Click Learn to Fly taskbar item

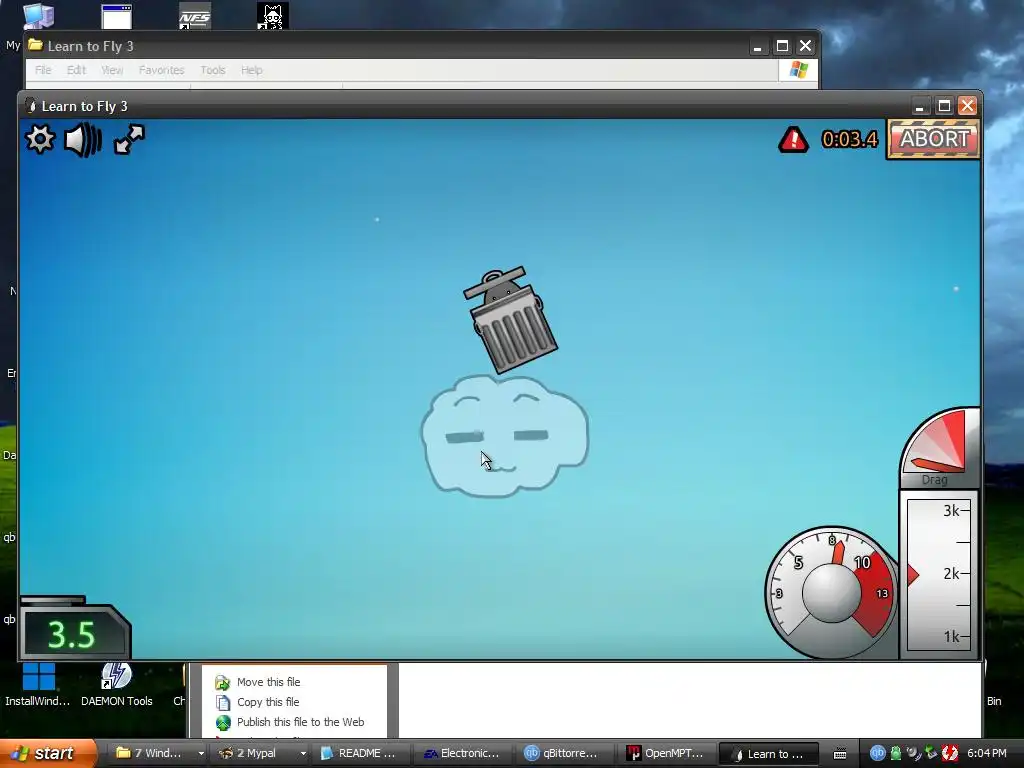click(x=769, y=753)
